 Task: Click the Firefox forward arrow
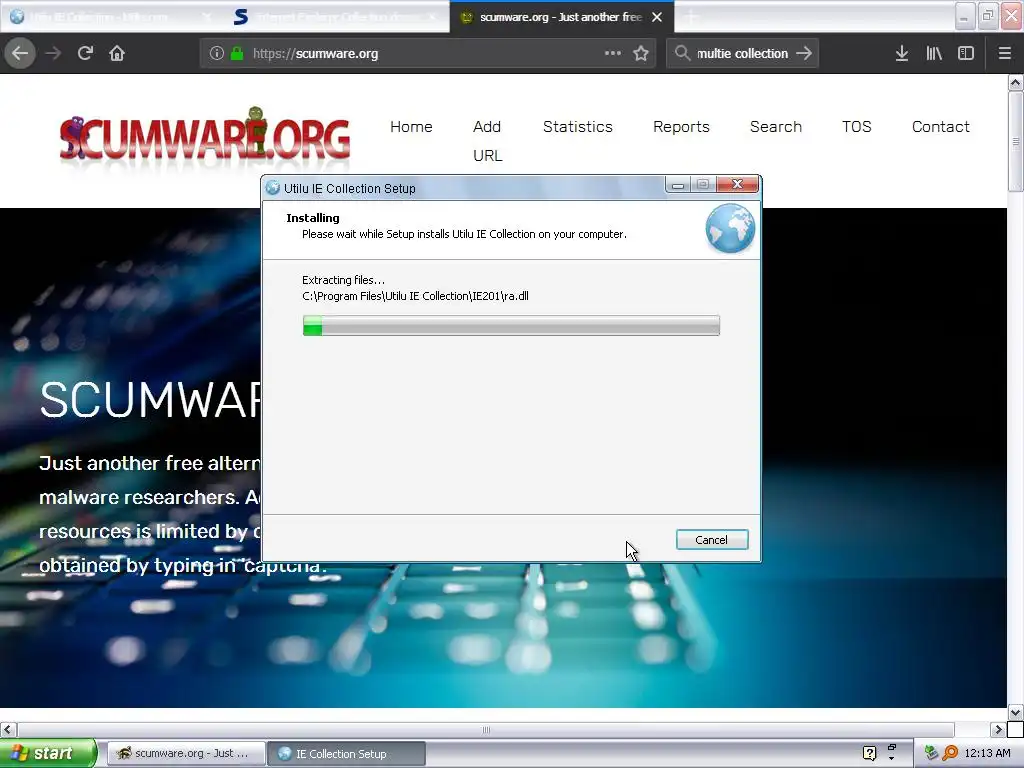[53, 54]
